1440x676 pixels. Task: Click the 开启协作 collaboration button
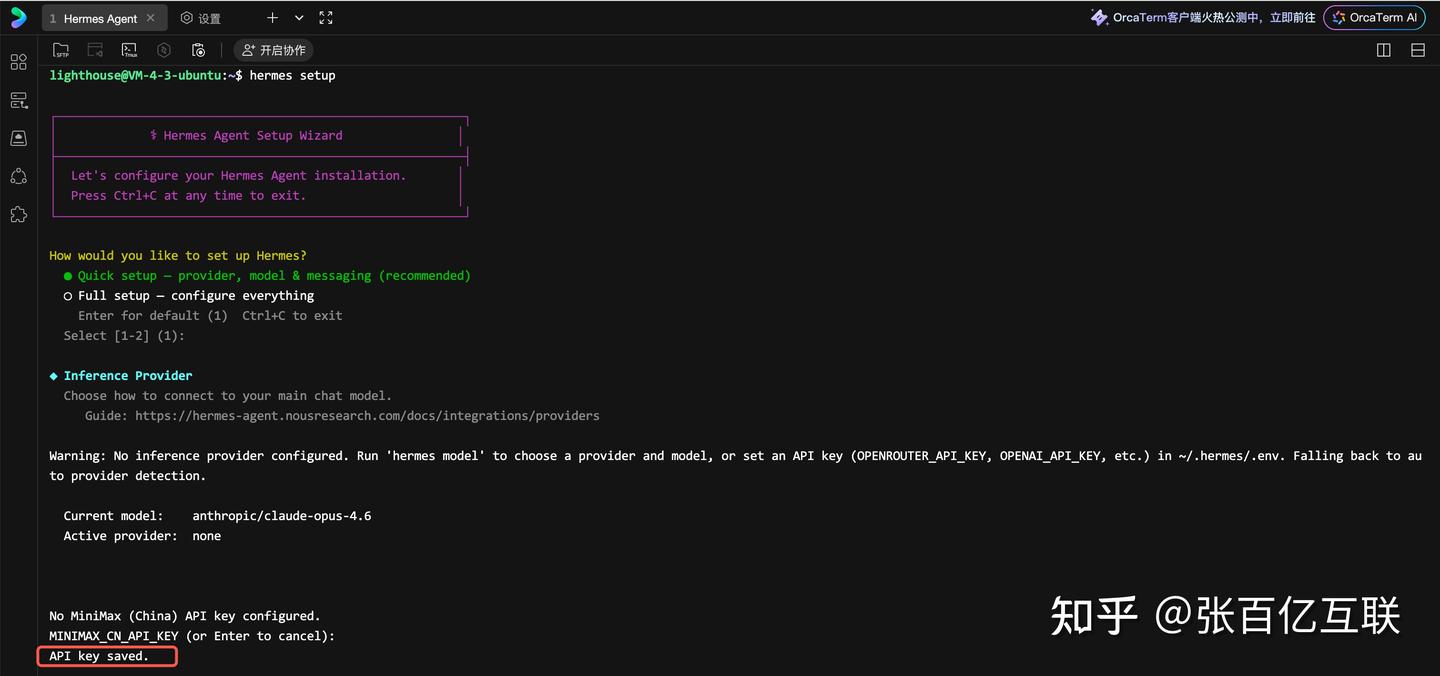click(x=273, y=50)
